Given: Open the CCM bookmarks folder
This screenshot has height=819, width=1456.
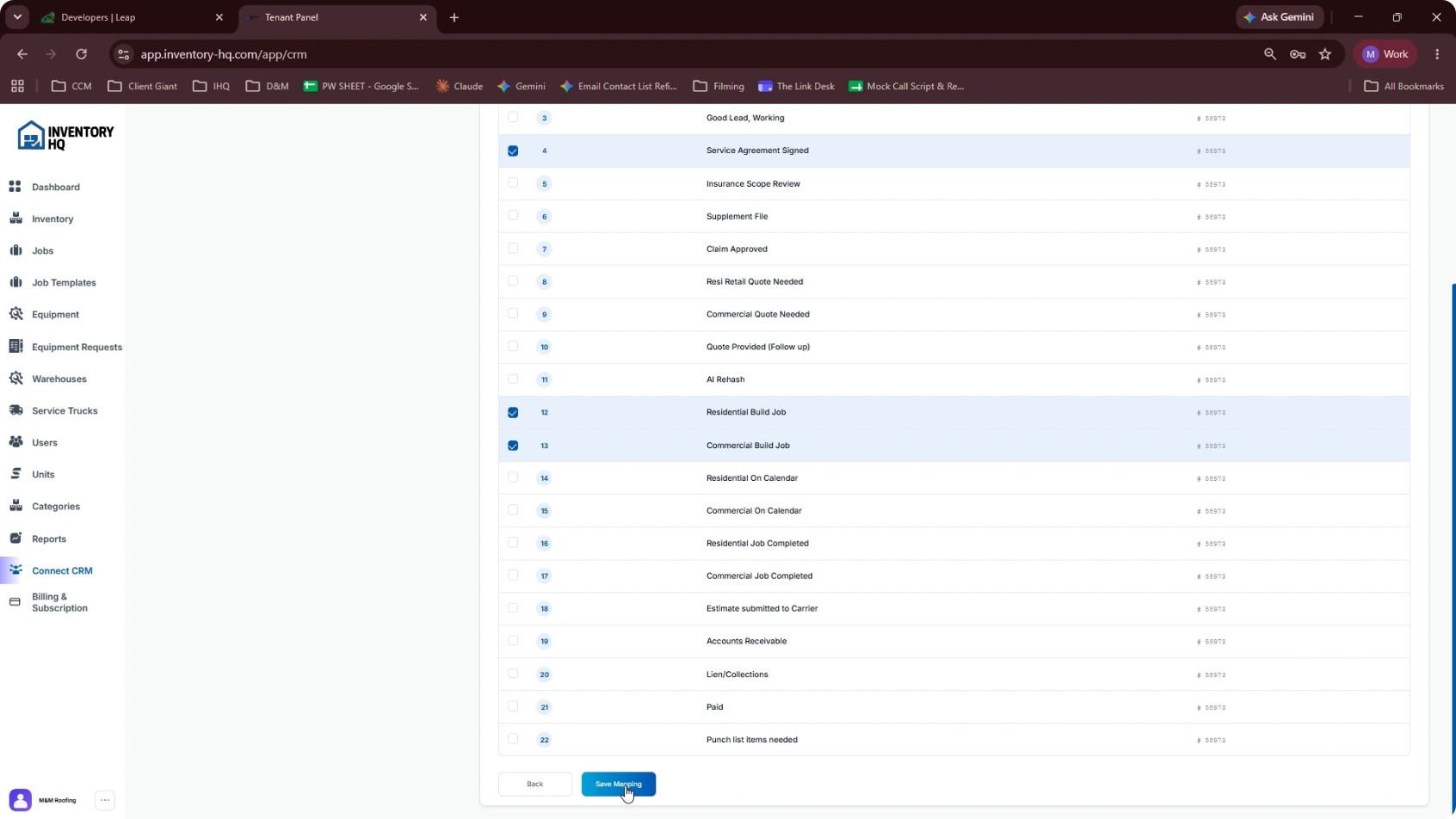Looking at the screenshot, I should pos(72,86).
